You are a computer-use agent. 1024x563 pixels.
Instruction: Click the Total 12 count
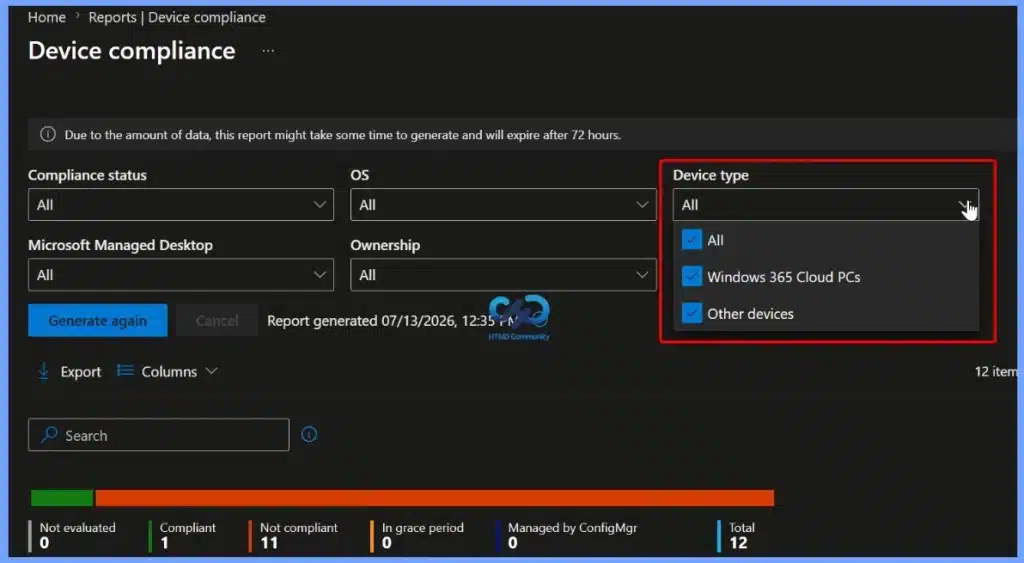737,535
